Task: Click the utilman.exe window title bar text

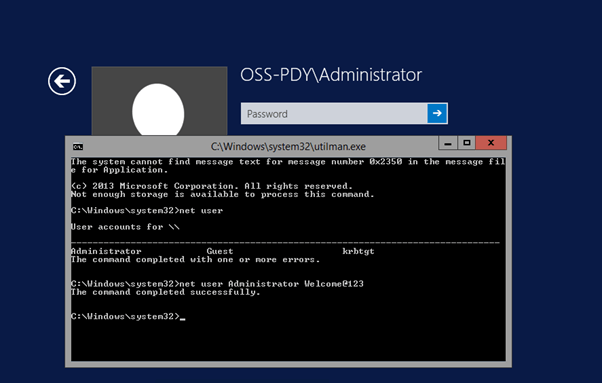Action: (x=288, y=147)
